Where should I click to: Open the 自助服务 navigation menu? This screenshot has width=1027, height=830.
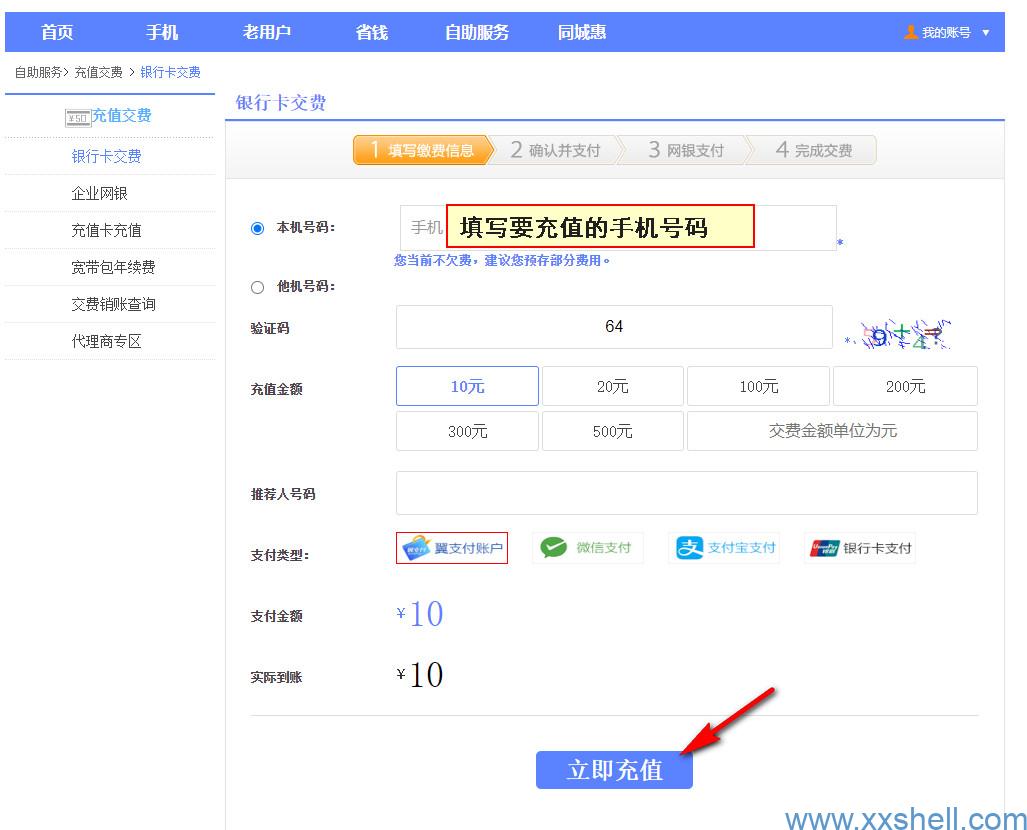pos(476,32)
